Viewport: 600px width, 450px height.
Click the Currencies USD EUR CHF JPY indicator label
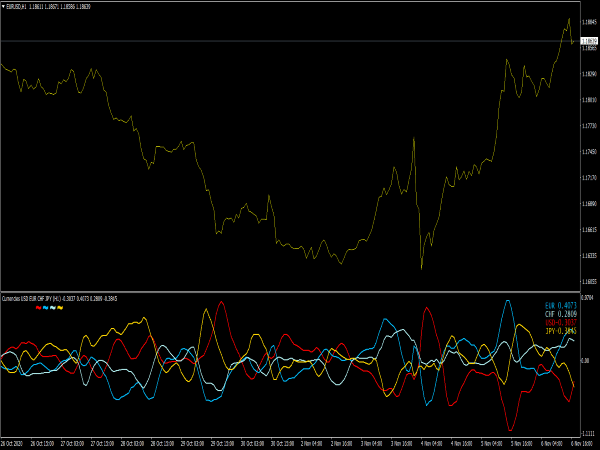[60, 299]
